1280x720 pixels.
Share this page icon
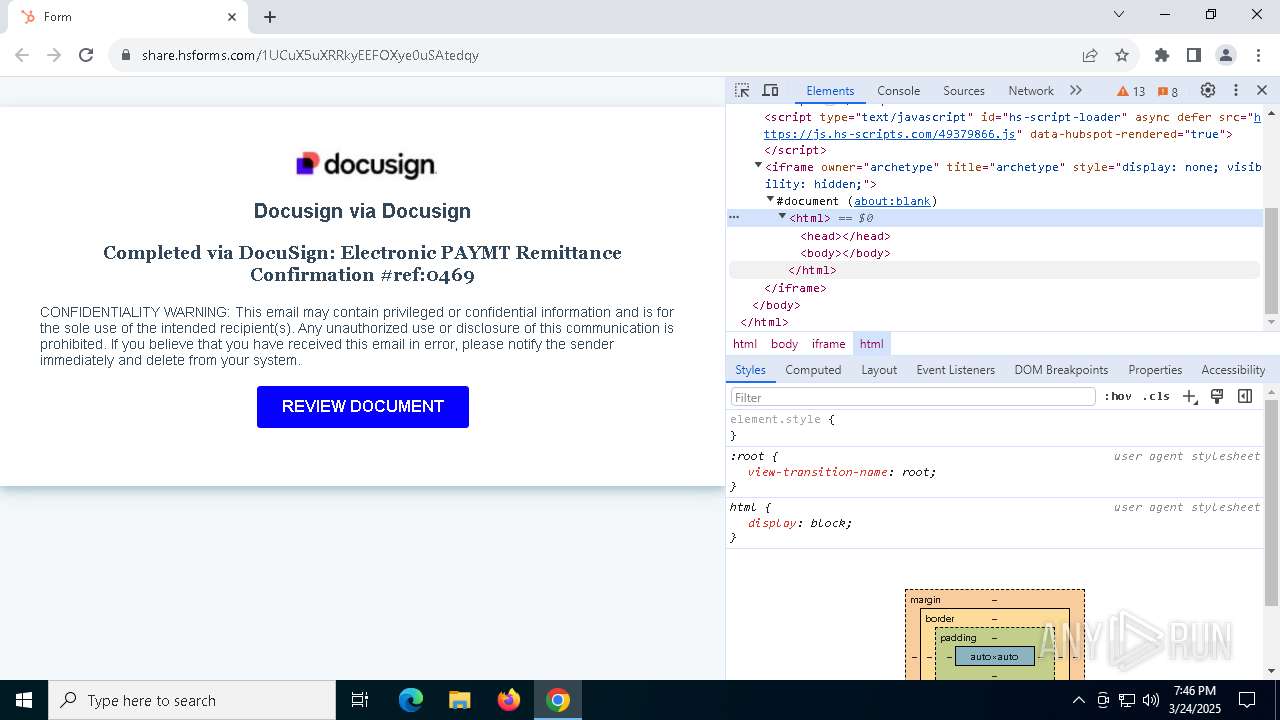(x=1090, y=55)
